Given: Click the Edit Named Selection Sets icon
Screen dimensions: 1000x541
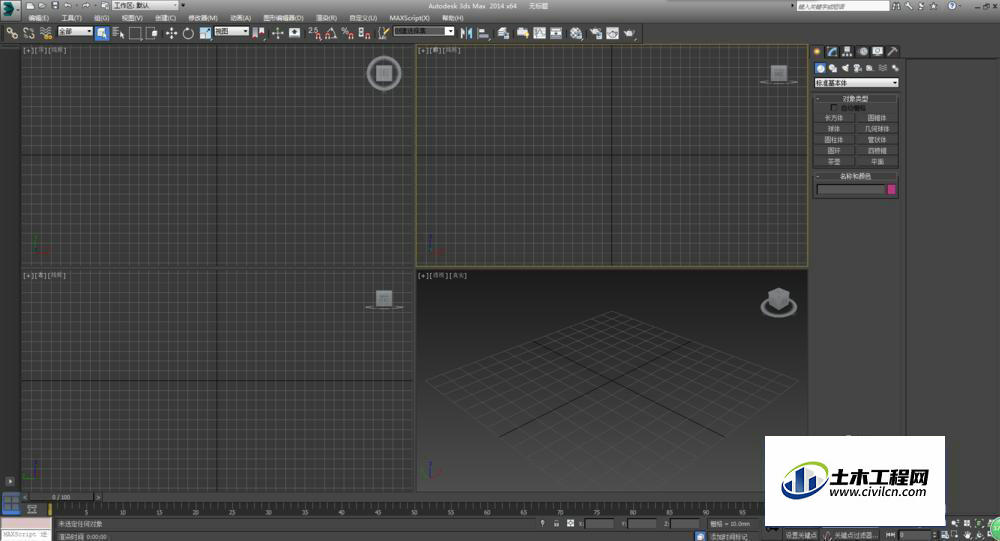Looking at the screenshot, I should pos(383,33).
